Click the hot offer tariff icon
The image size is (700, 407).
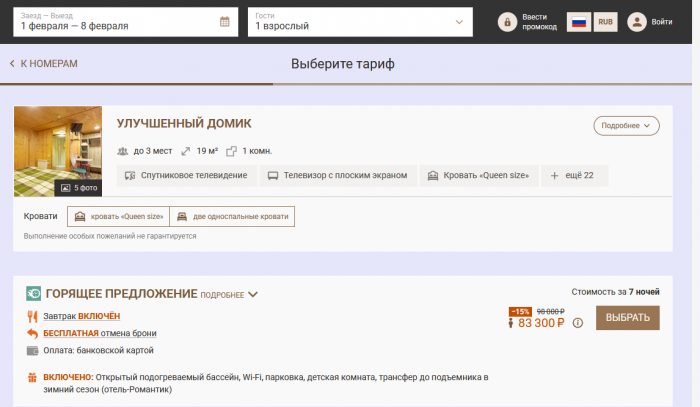33,294
